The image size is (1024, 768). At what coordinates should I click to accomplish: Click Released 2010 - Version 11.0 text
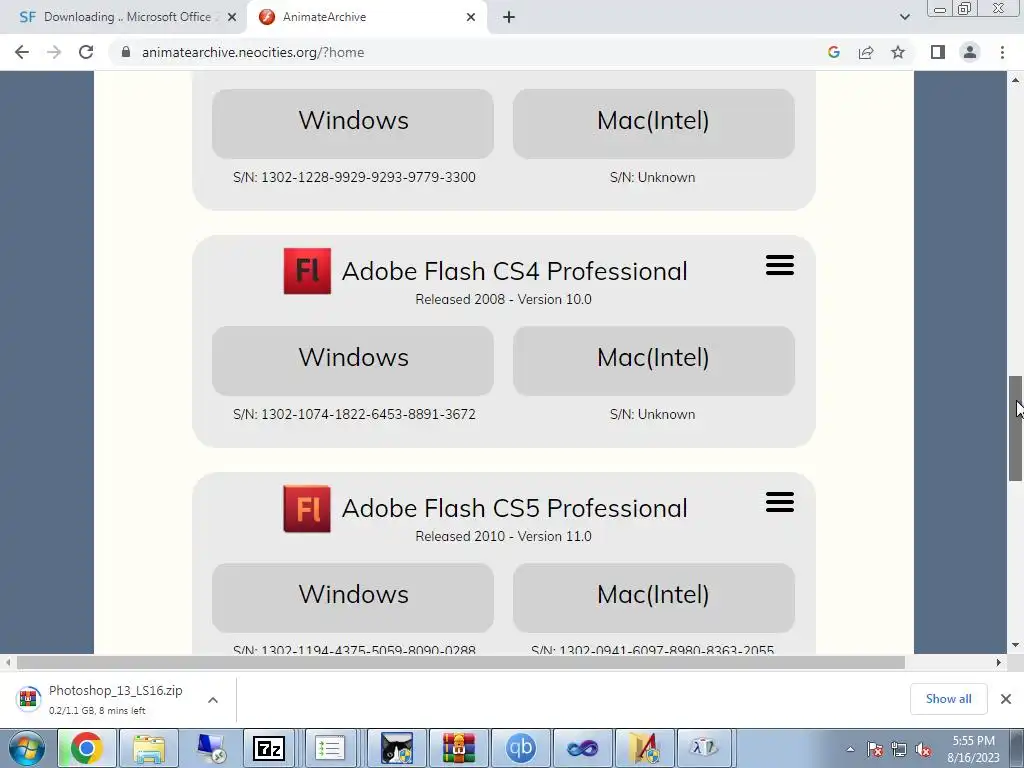click(504, 536)
